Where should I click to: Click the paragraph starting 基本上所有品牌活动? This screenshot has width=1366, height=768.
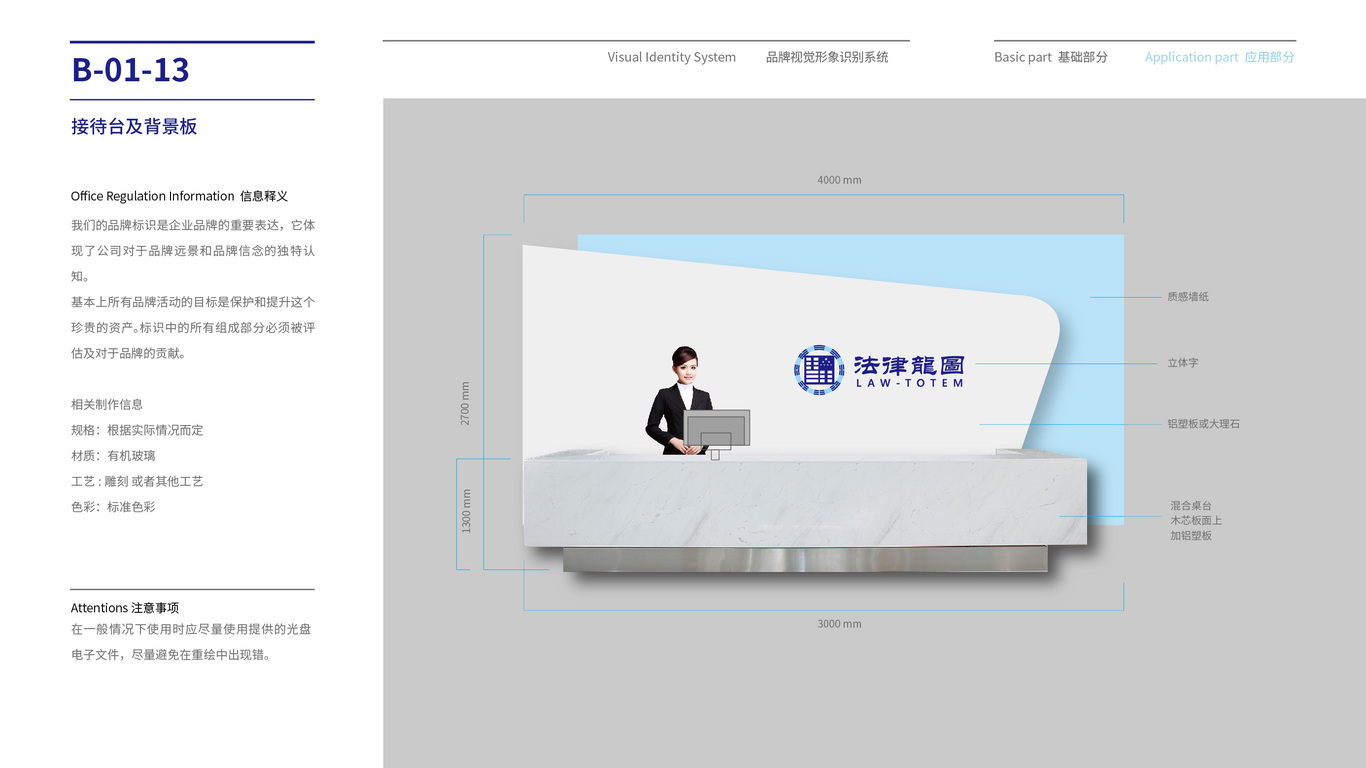(193, 327)
